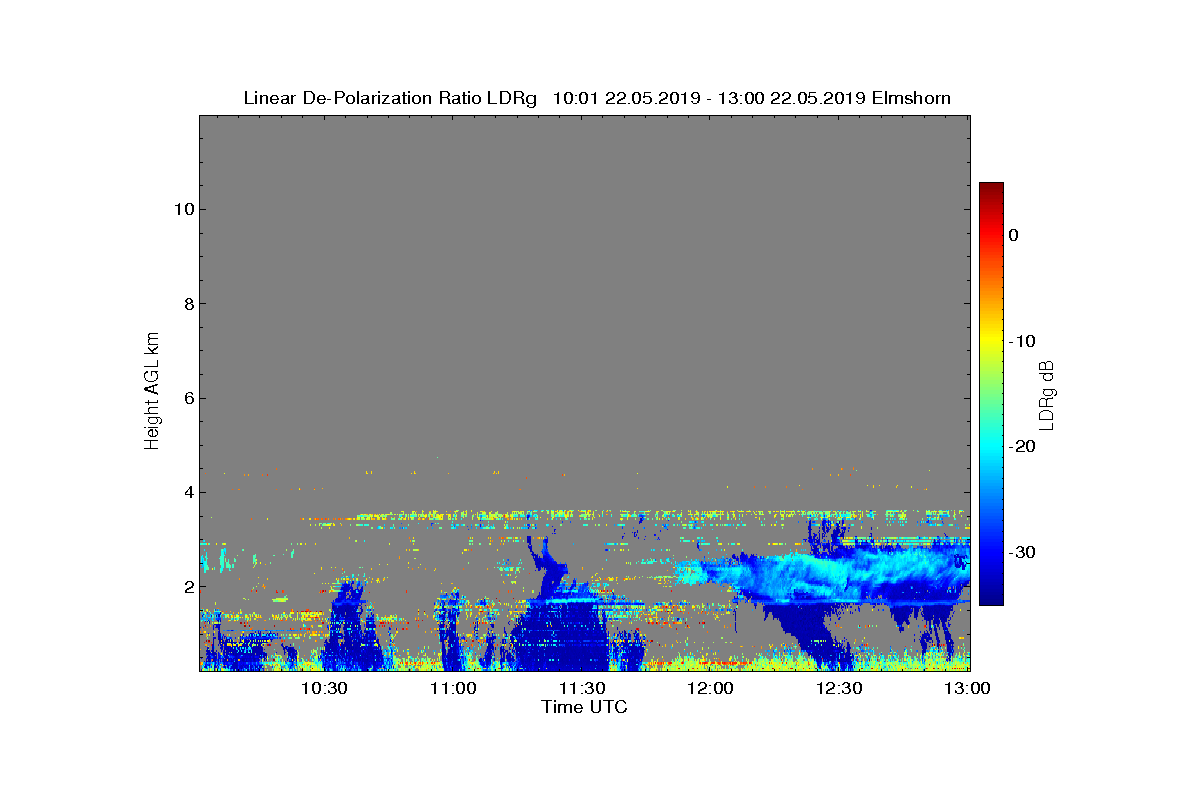Click the '11:30' time tick label
The width and height of the screenshot is (1200, 800).
pos(582,689)
